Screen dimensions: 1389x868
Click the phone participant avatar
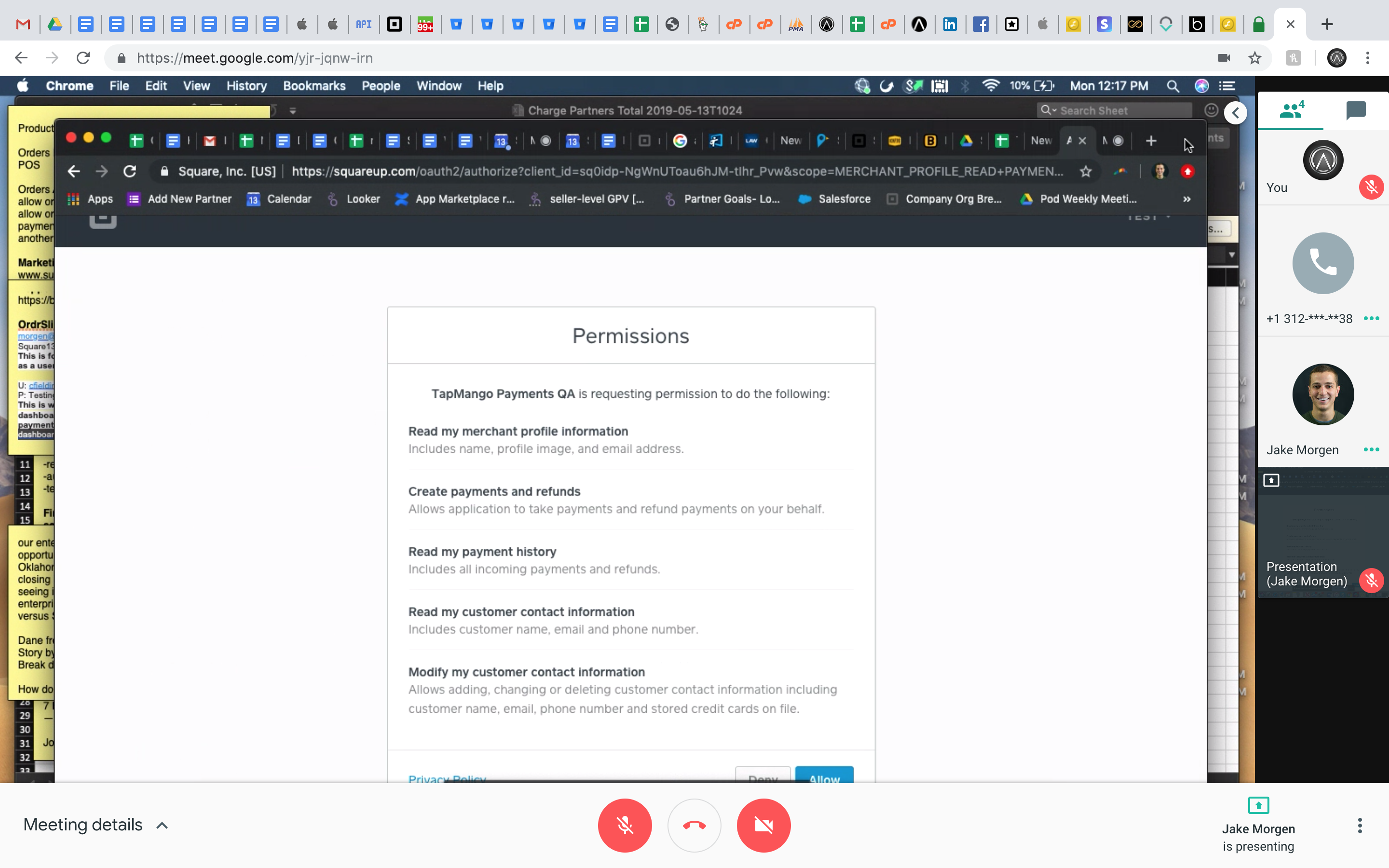click(1323, 263)
